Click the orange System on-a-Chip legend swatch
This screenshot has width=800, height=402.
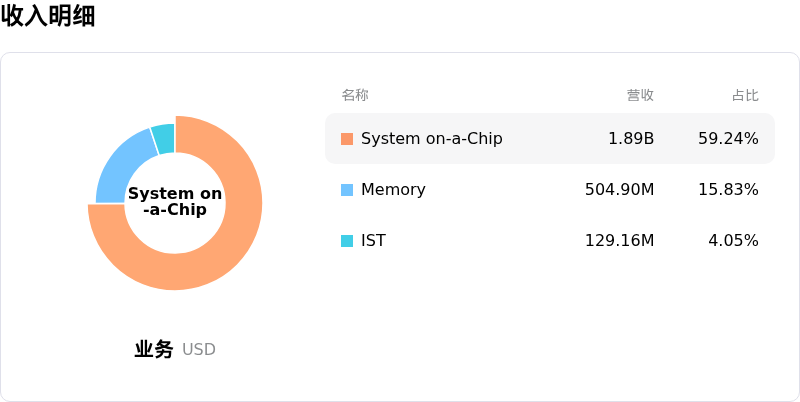(347, 139)
